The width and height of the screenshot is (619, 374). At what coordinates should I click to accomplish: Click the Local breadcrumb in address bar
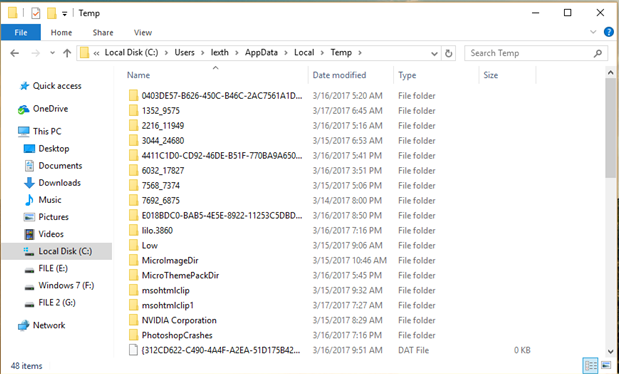[x=304, y=53]
